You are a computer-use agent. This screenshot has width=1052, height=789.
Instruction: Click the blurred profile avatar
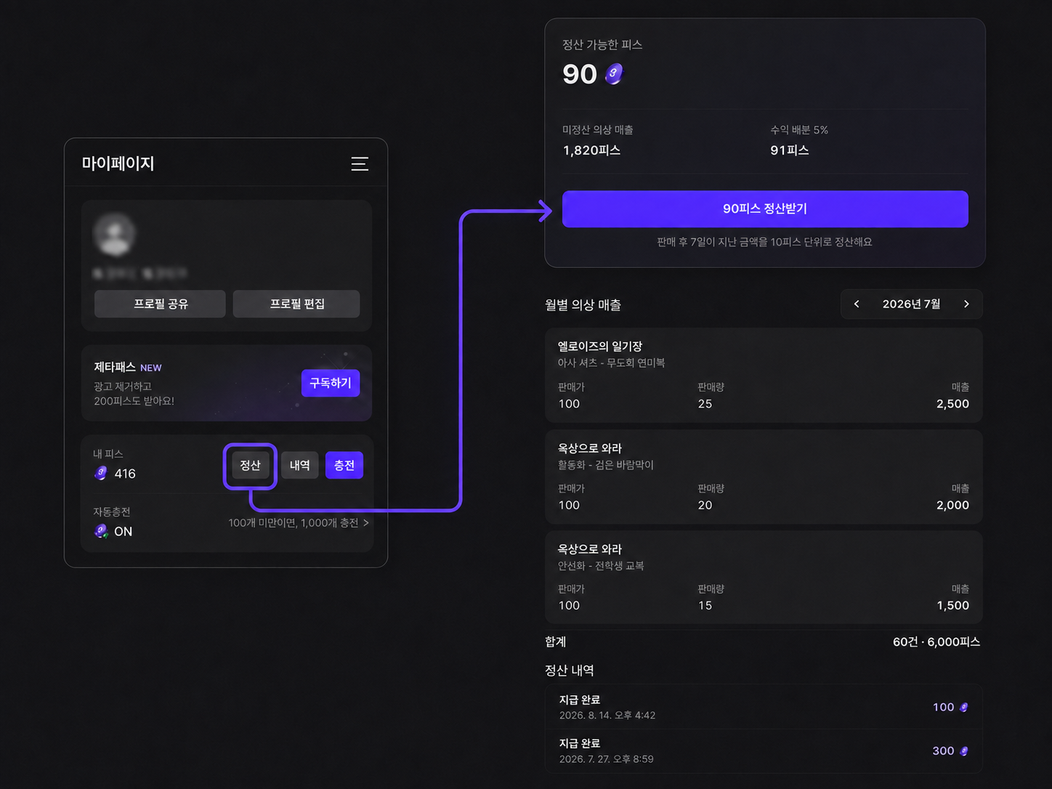pos(115,234)
